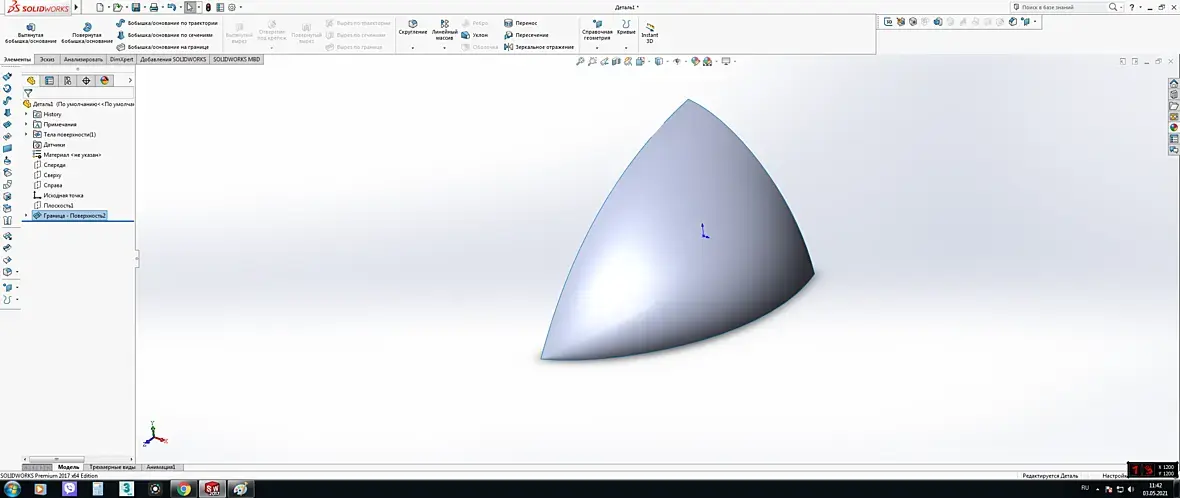Click the Уклон draft tool
This screenshot has height=498, width=1180.
tap(475, 35)
